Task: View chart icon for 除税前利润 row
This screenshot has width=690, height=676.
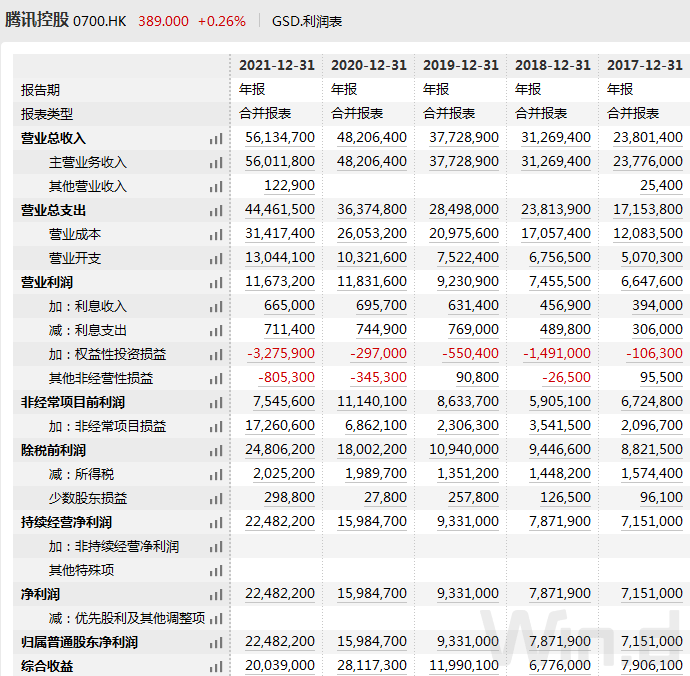Action: [216, 451]
